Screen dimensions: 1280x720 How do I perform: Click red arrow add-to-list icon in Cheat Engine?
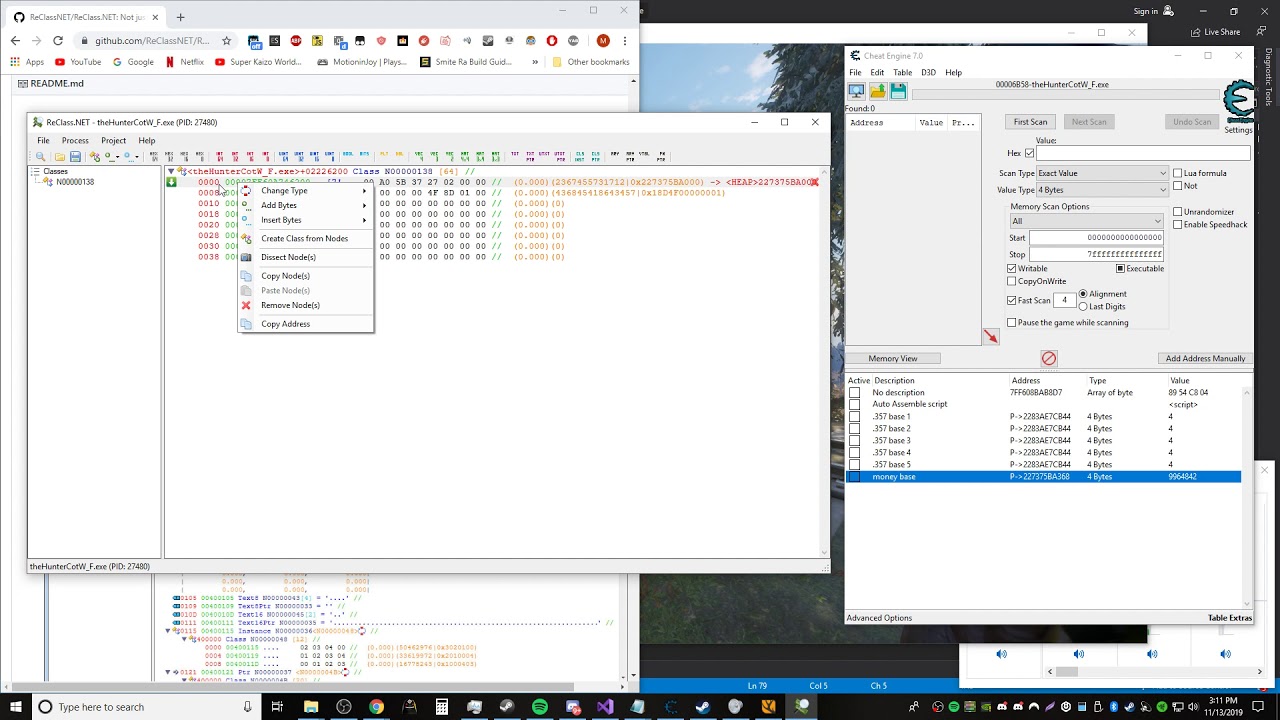click(990, 337)
